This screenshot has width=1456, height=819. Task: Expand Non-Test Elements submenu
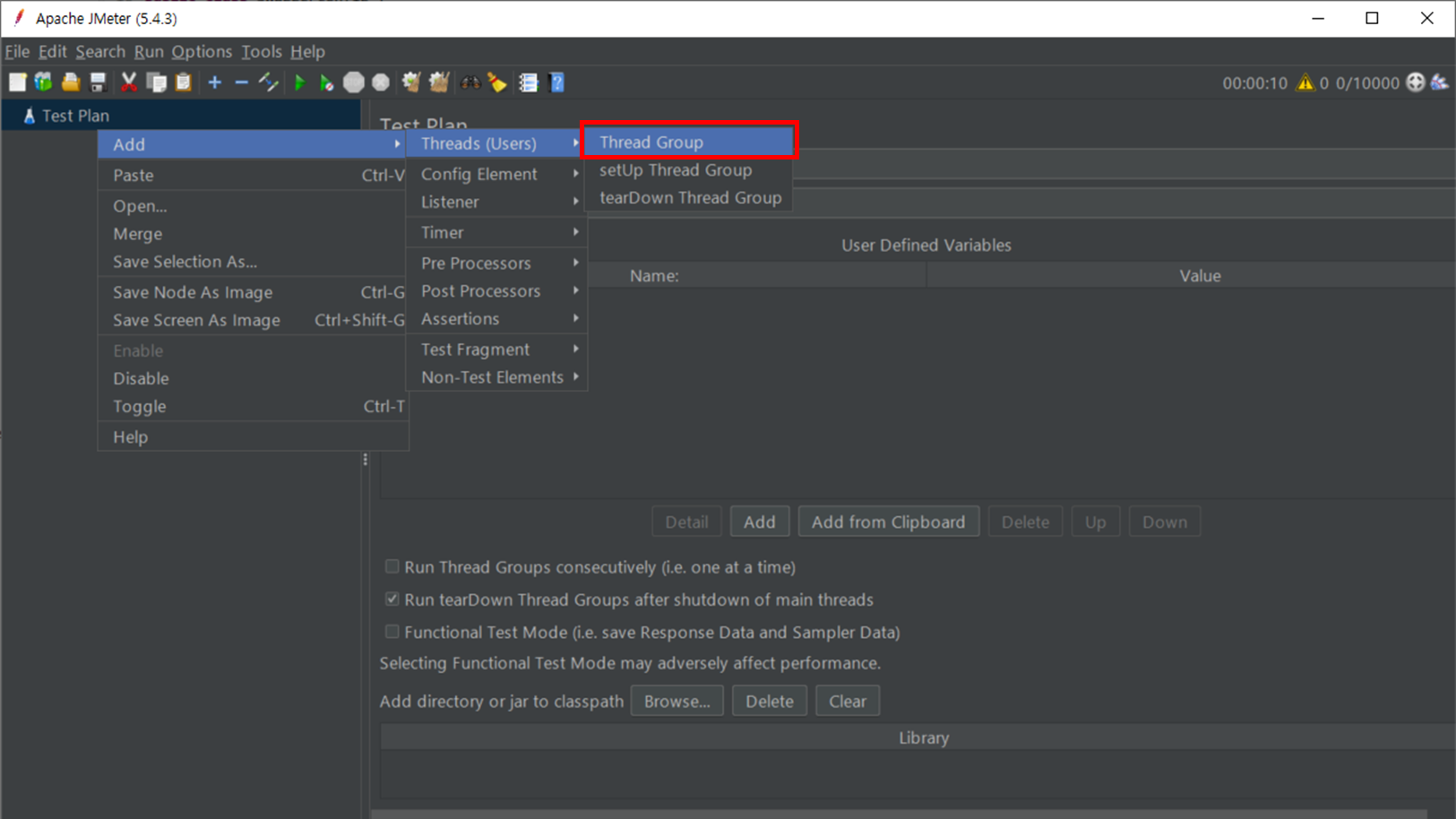[496, 377]
